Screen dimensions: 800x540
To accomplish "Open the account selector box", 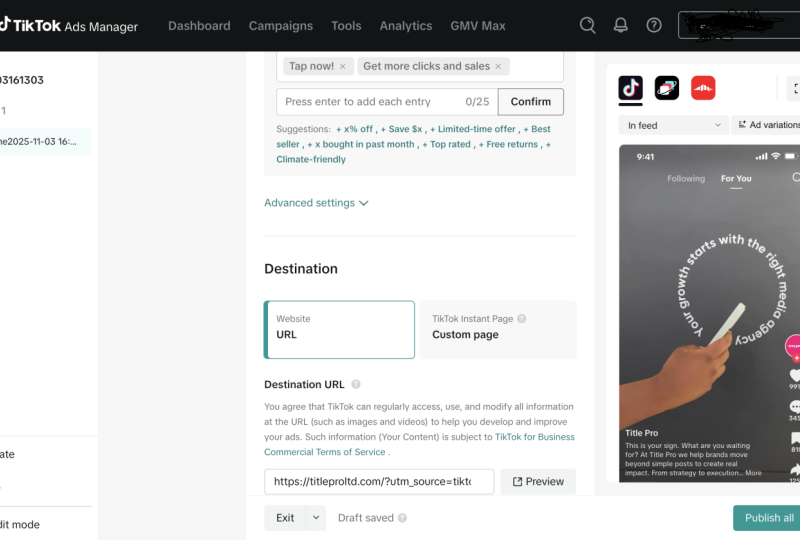I will click(x=739, y=25).
